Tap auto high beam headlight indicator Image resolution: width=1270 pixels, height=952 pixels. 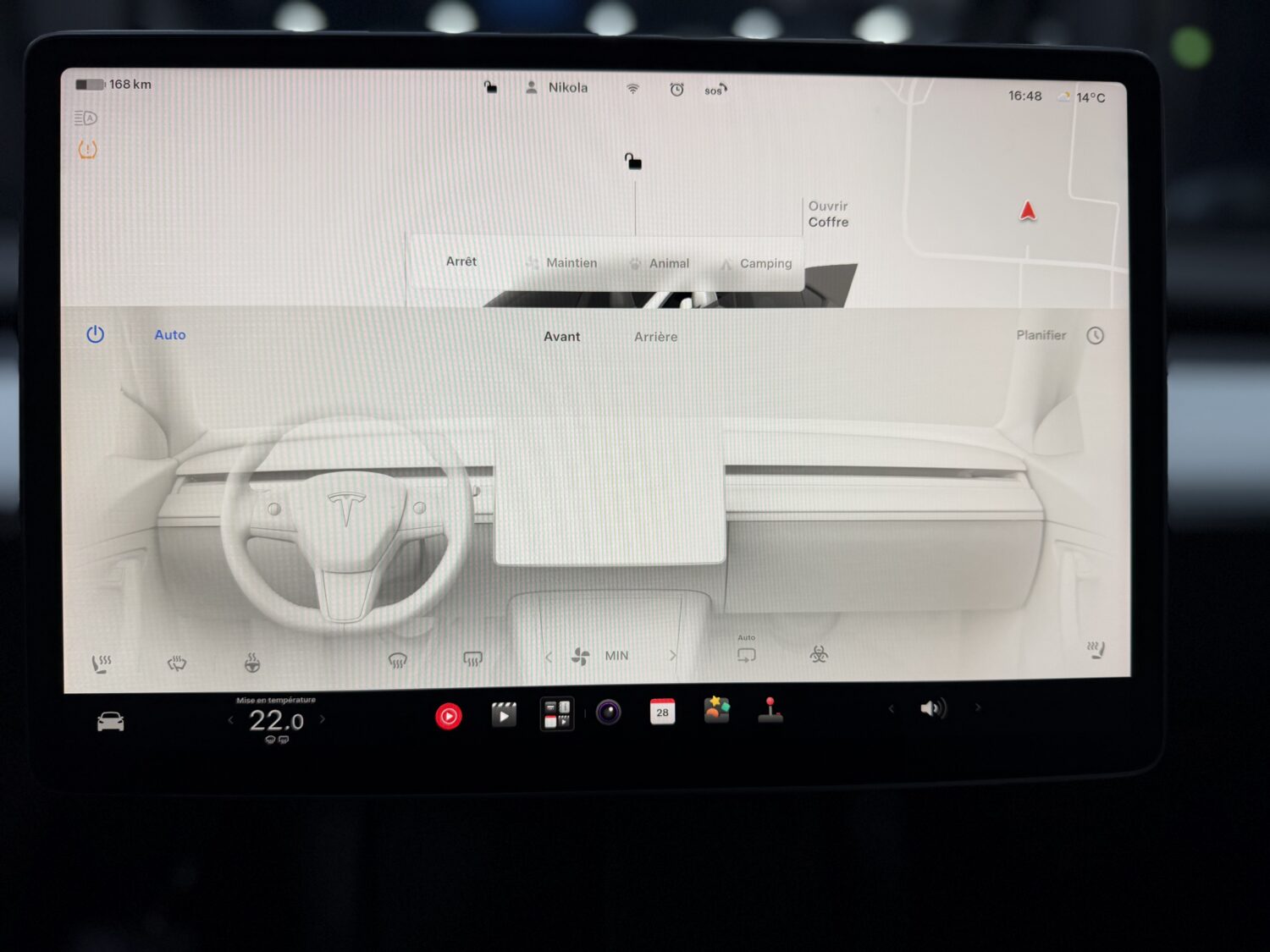point(86,118)
